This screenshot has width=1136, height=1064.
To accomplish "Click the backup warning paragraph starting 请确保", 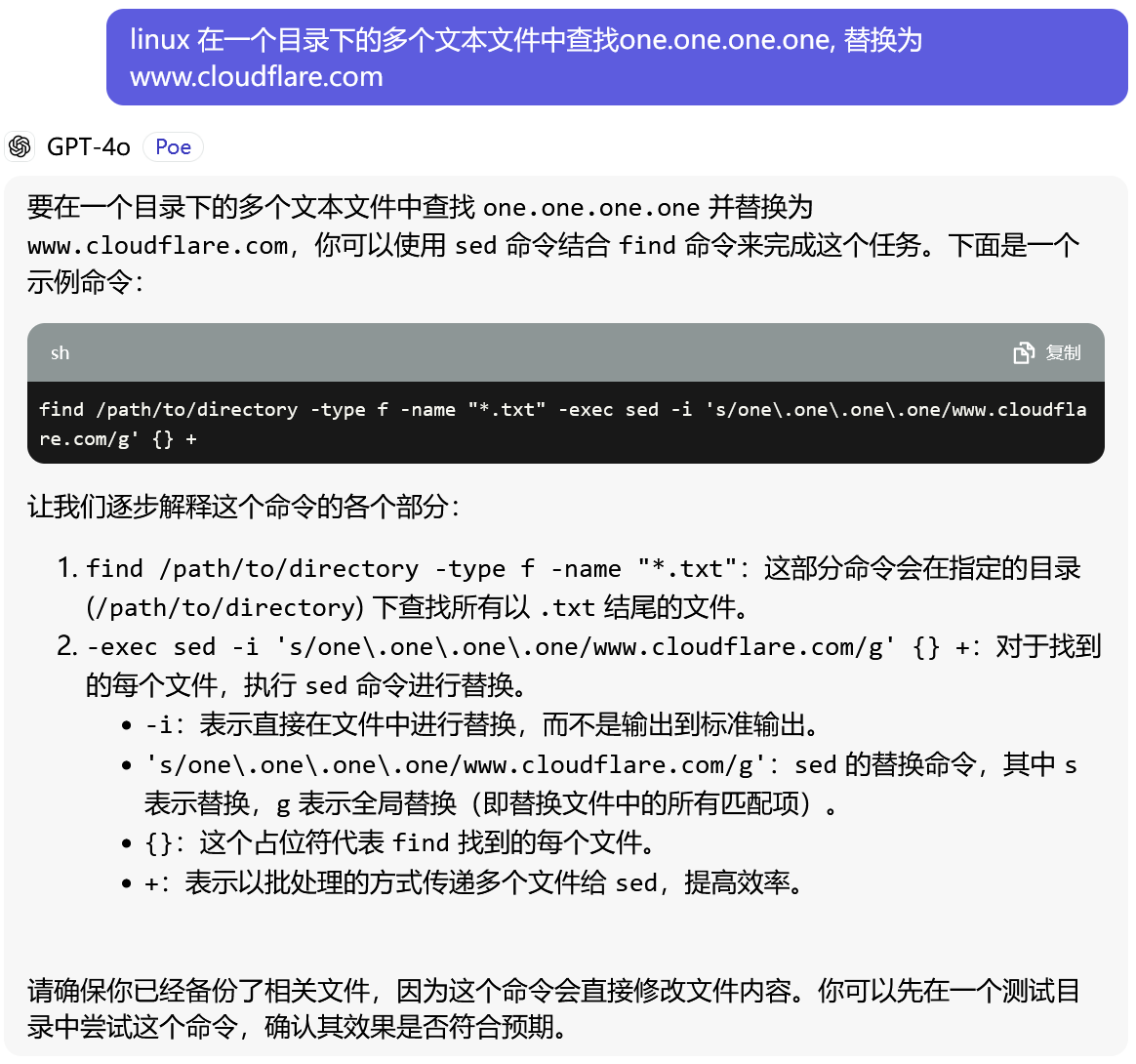I will (551, 1008).
